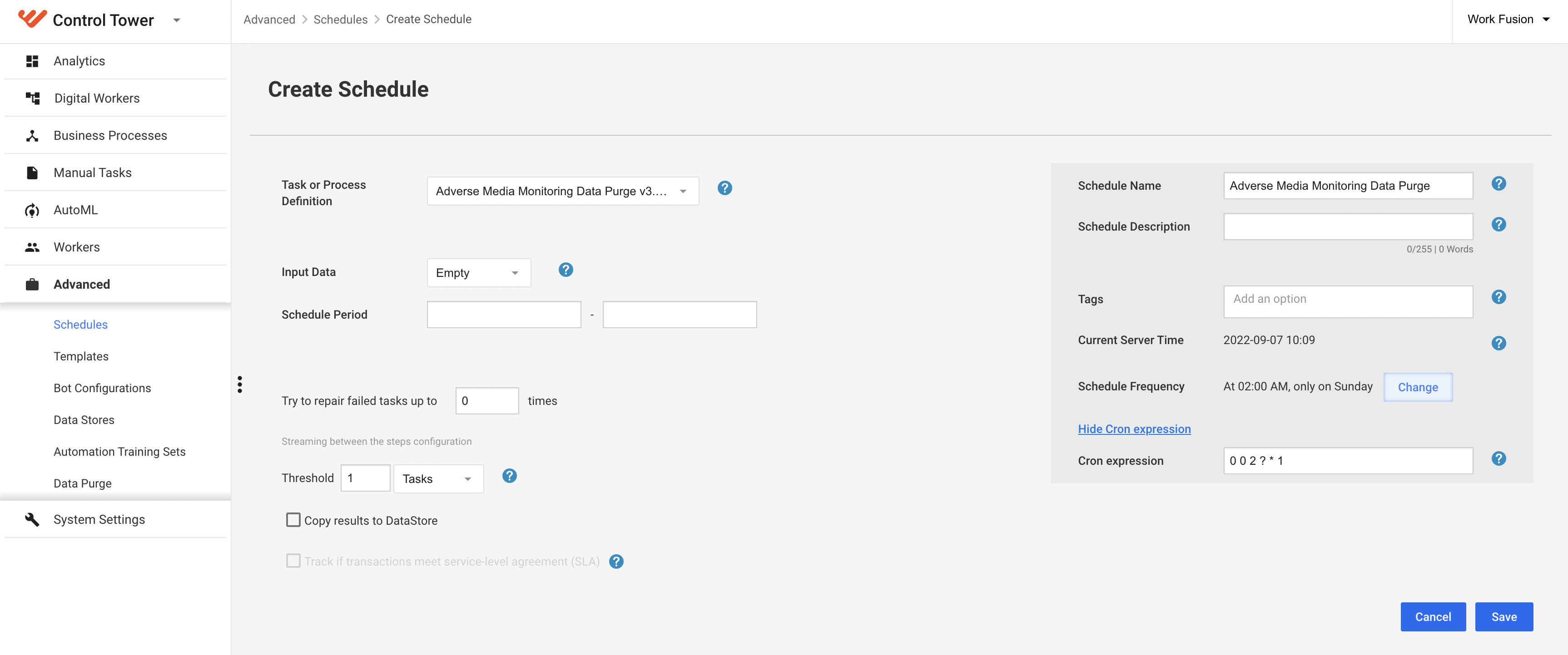The width and height of the screenshot is (1568, 655).
Task: Focus the repair failed tasks count field
Action: [x=487, y=401]
